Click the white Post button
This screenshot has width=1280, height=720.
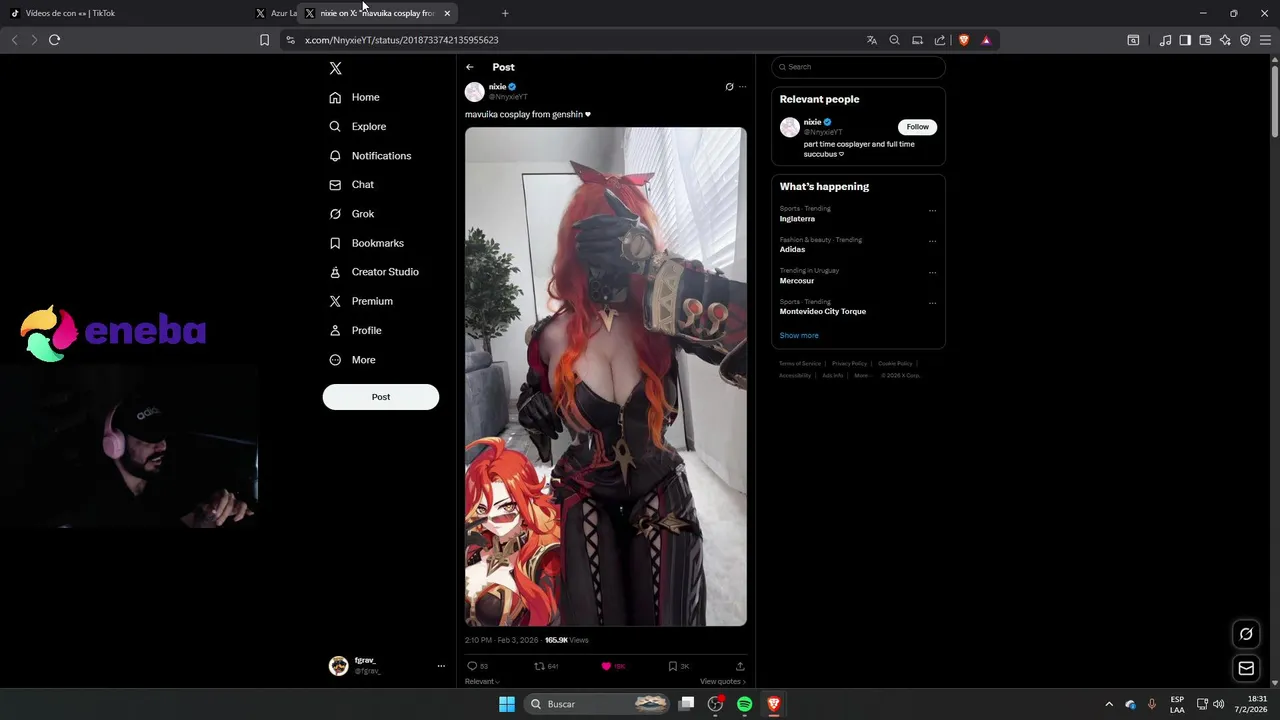tap(381, 397)
